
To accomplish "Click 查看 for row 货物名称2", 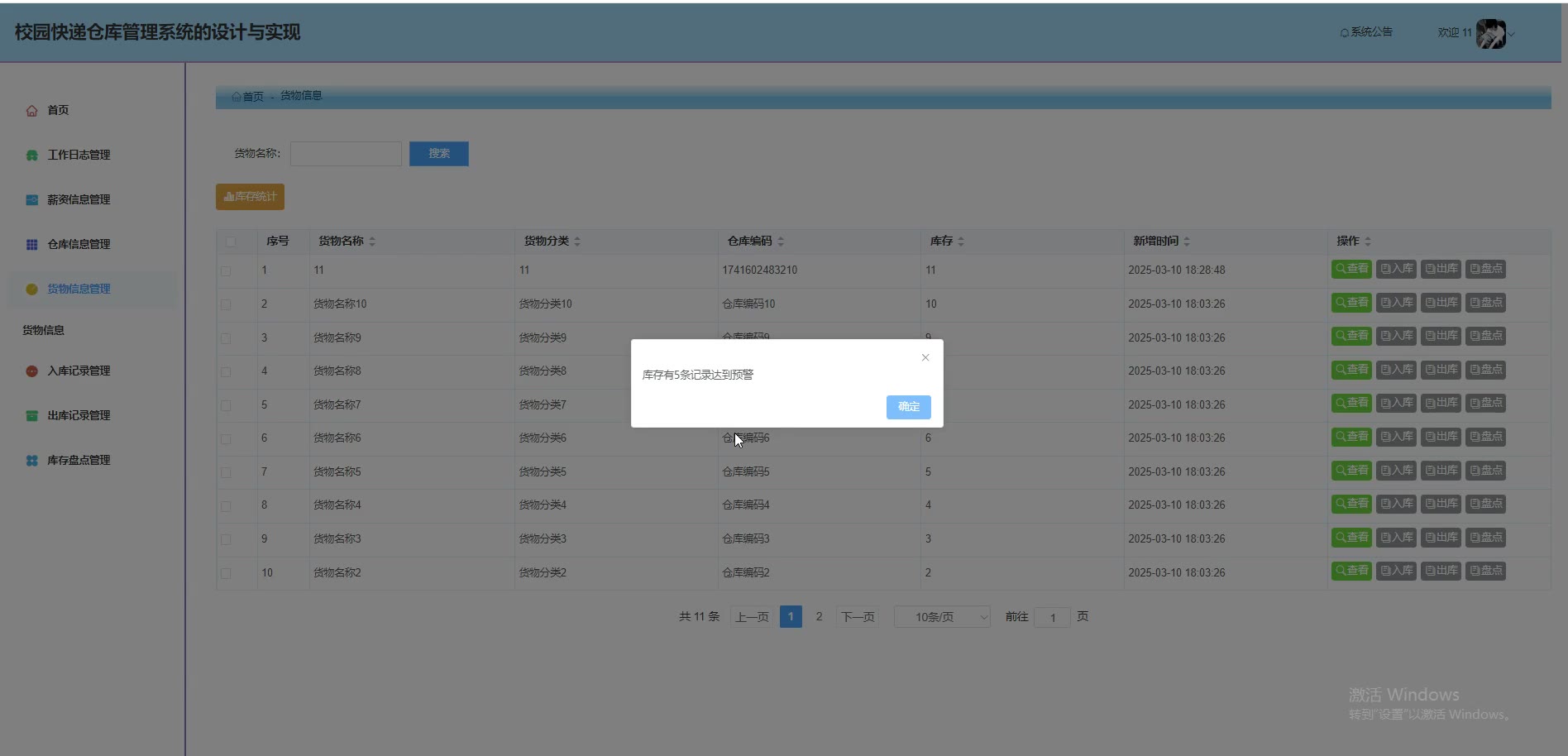I will coord(1351,571).
